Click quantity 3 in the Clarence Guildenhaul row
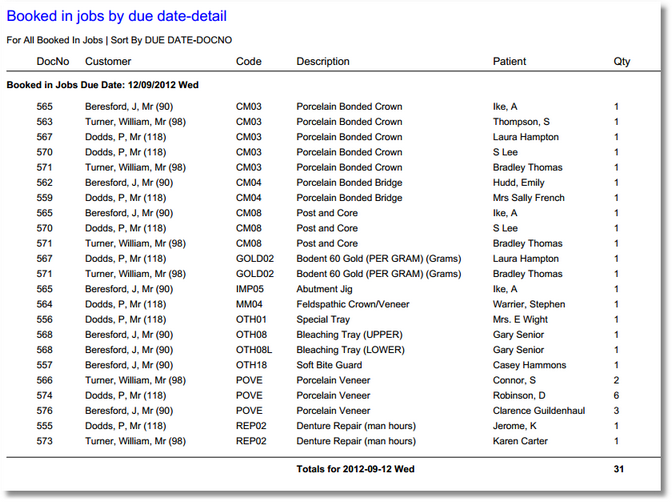This screenshot has width=672, height=502. pos(616,411)
